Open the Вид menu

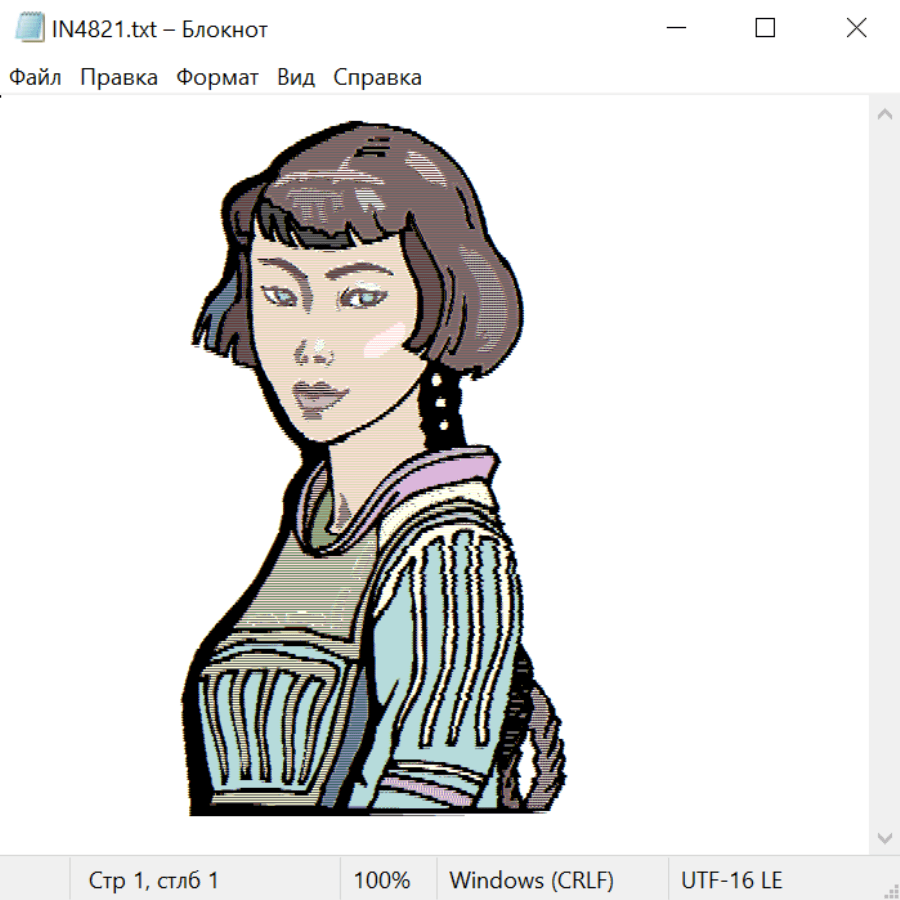(295, 78)
